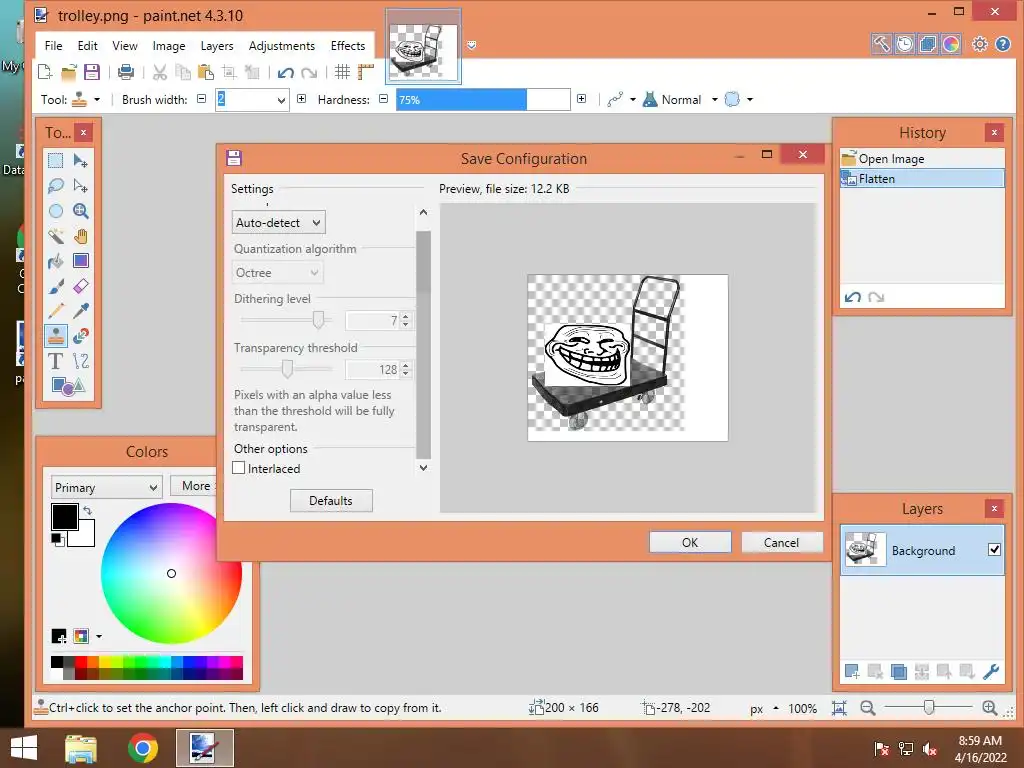Click OK in Save Configuration dialog
The image size is (1024, 768).
pos(690,542)
